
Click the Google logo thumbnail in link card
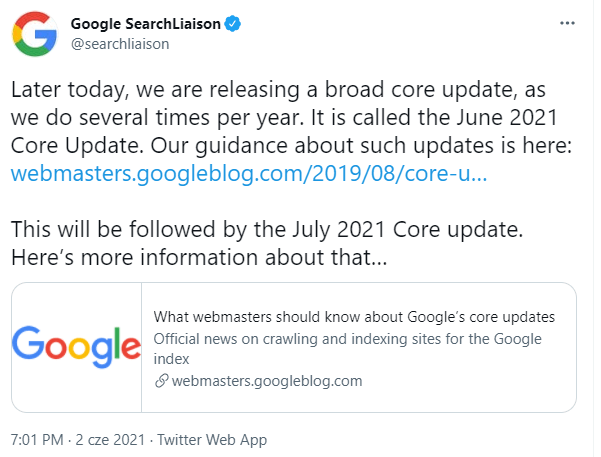[x=77, y=347]
